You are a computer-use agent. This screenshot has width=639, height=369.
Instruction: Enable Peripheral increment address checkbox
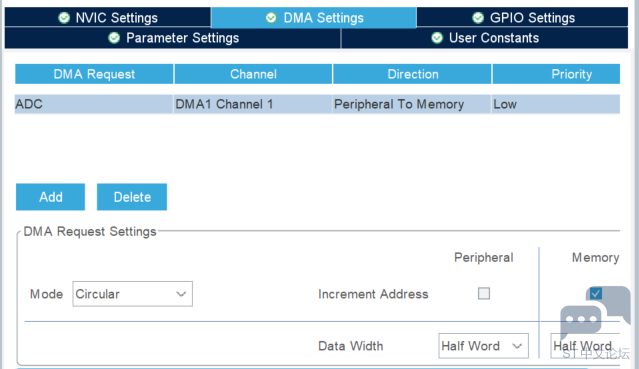pos(484,294)
